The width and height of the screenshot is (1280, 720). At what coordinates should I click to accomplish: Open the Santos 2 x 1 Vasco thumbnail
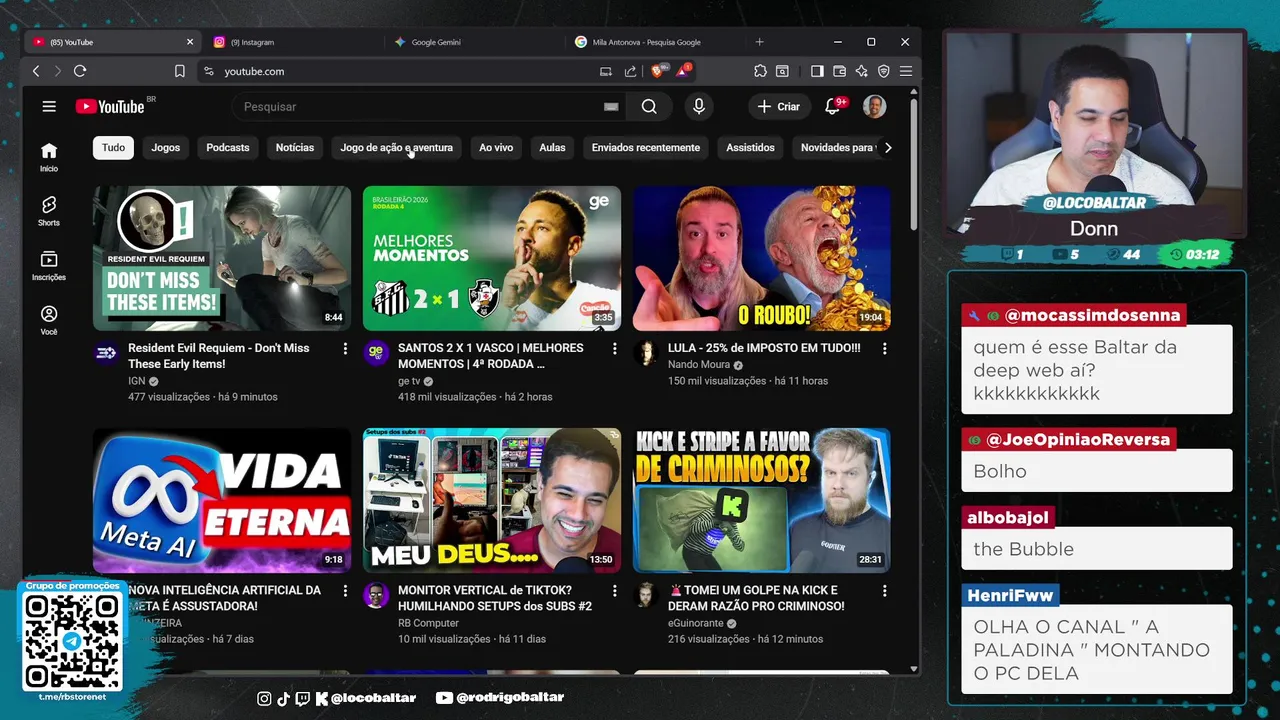tap(492, 258)
